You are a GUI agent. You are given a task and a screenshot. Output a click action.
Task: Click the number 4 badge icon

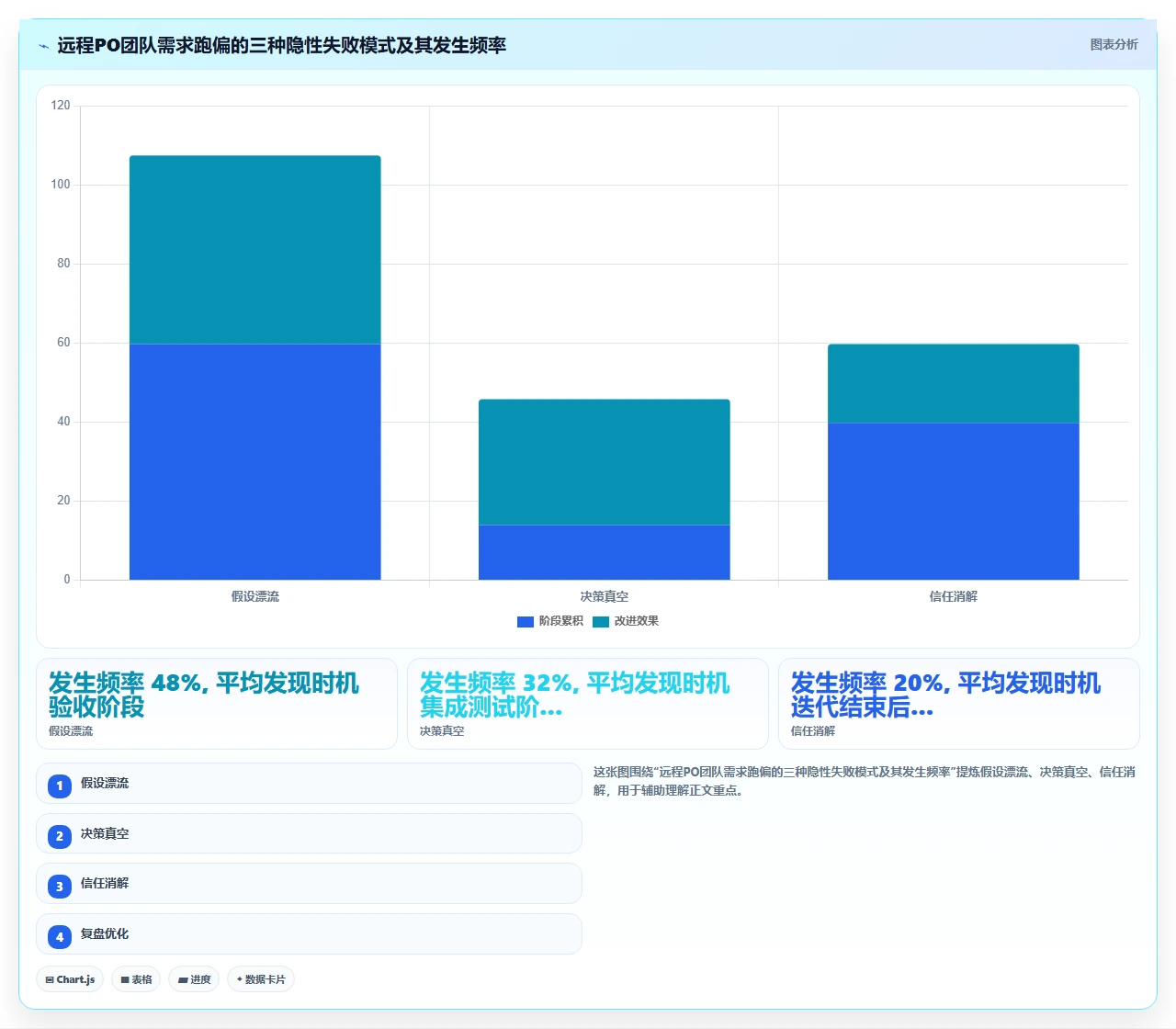coord(60,936)
